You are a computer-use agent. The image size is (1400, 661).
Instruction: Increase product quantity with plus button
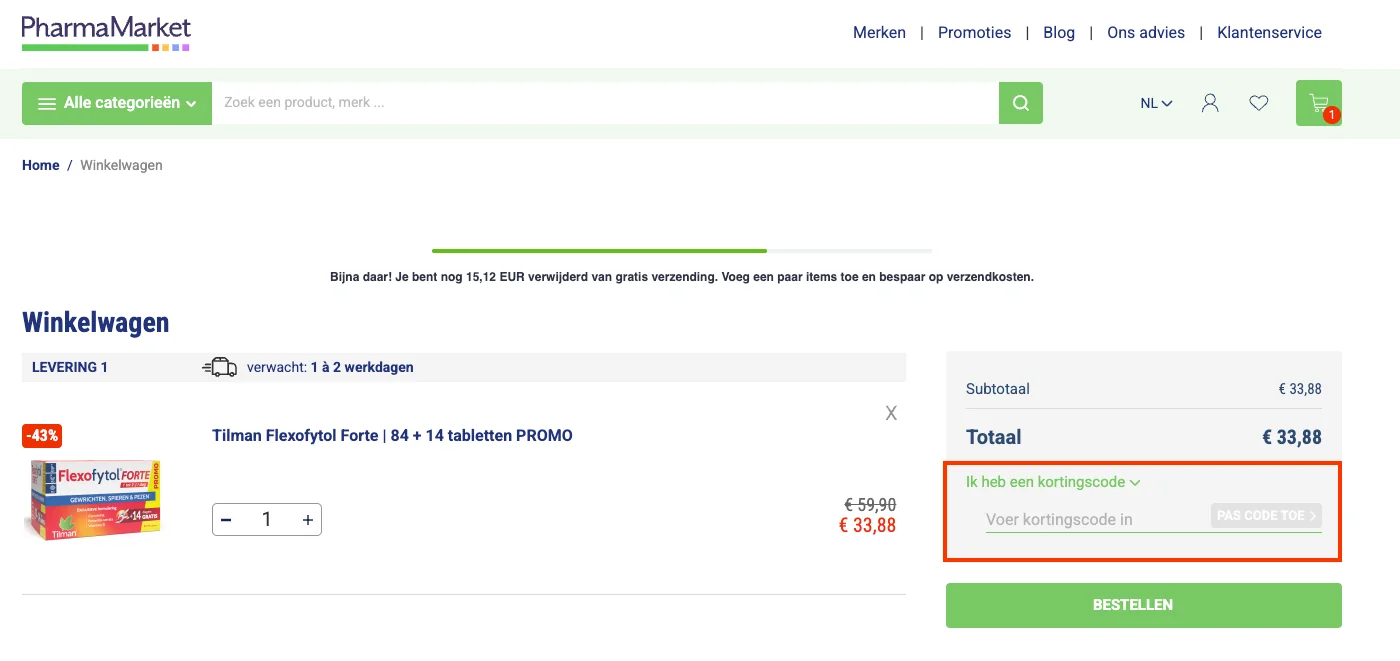(308, 519)
